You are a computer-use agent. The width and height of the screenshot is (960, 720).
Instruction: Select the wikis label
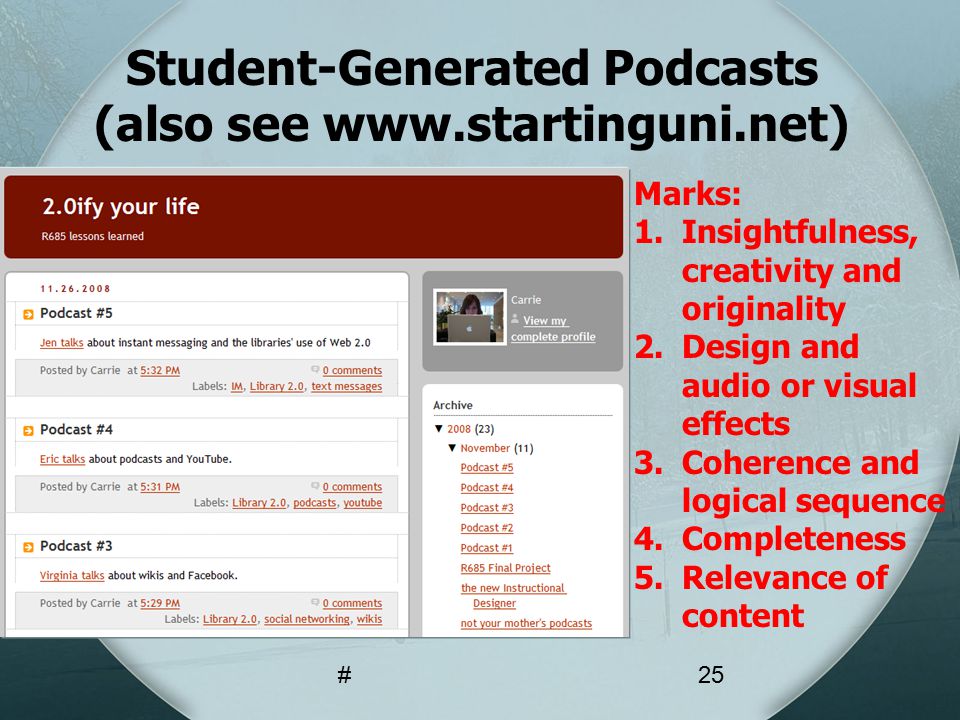point(369,619)
